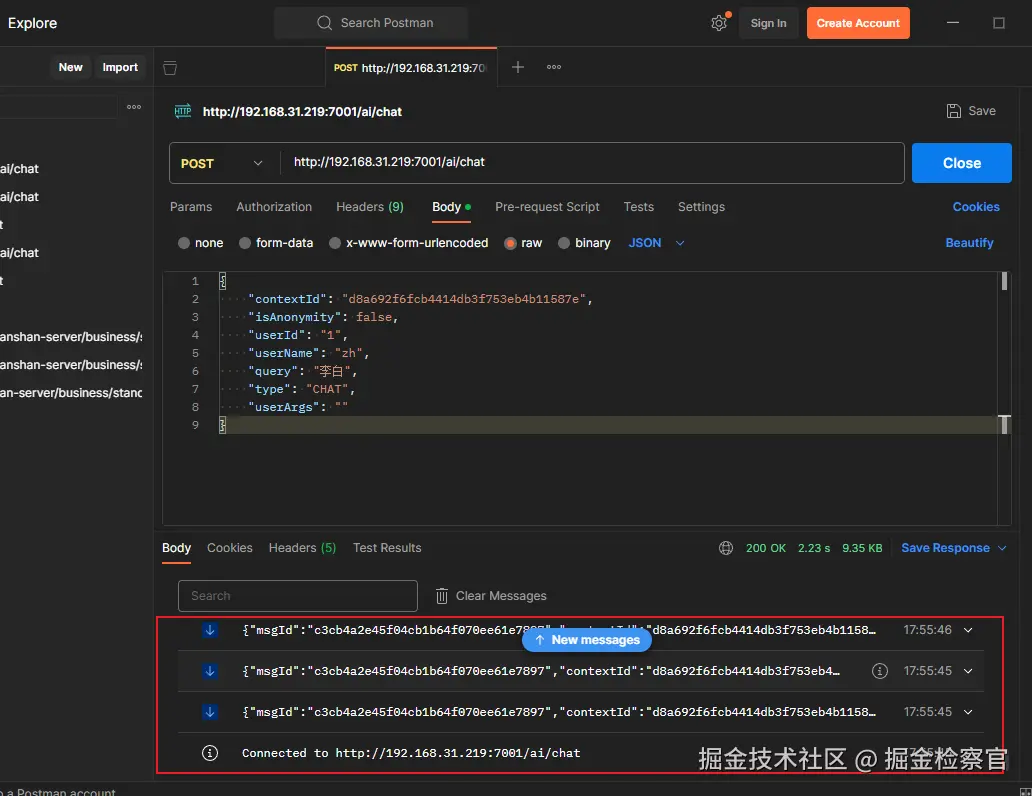Expand the first message at 17:55:46
The image size is (1032, 796).
(968, 630)
